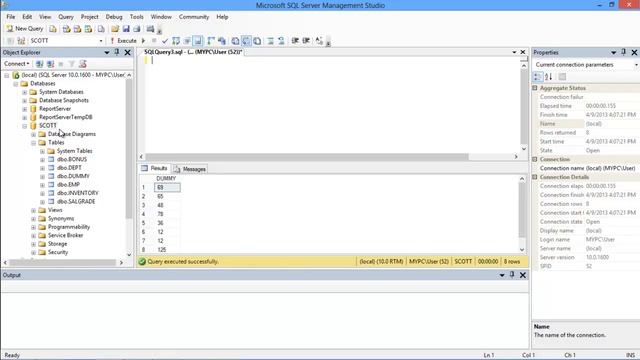
Task: Click the Parse checkmark icon
Action: pyautogui.click(x=165, y=41)
